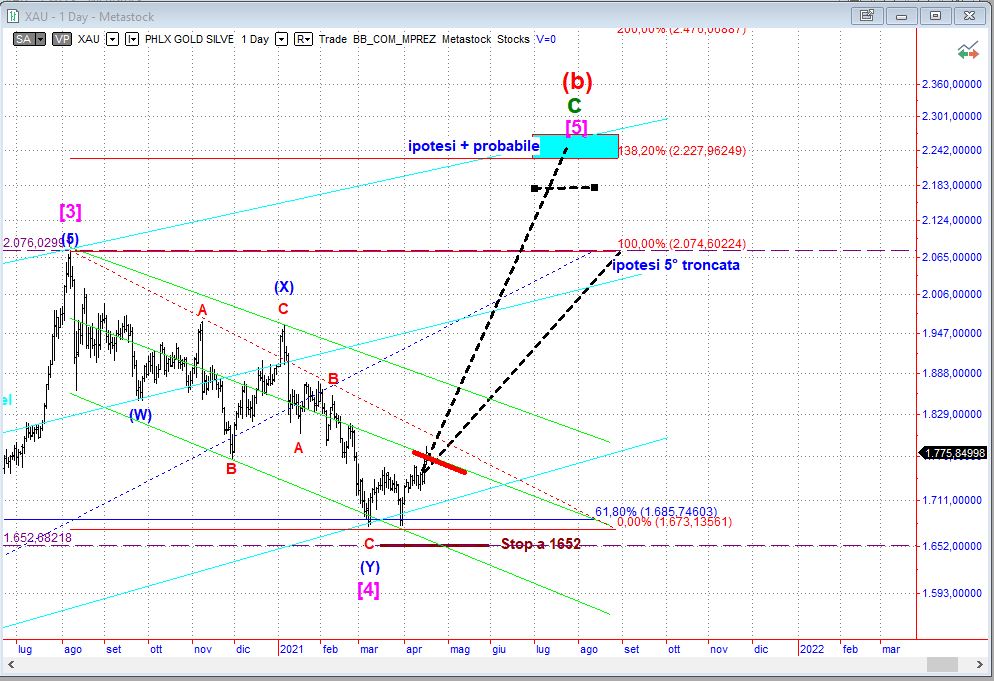Screen dimensions: 994x681
Task: Click the Metastock chart window icon
Action: tap(13, 16)
